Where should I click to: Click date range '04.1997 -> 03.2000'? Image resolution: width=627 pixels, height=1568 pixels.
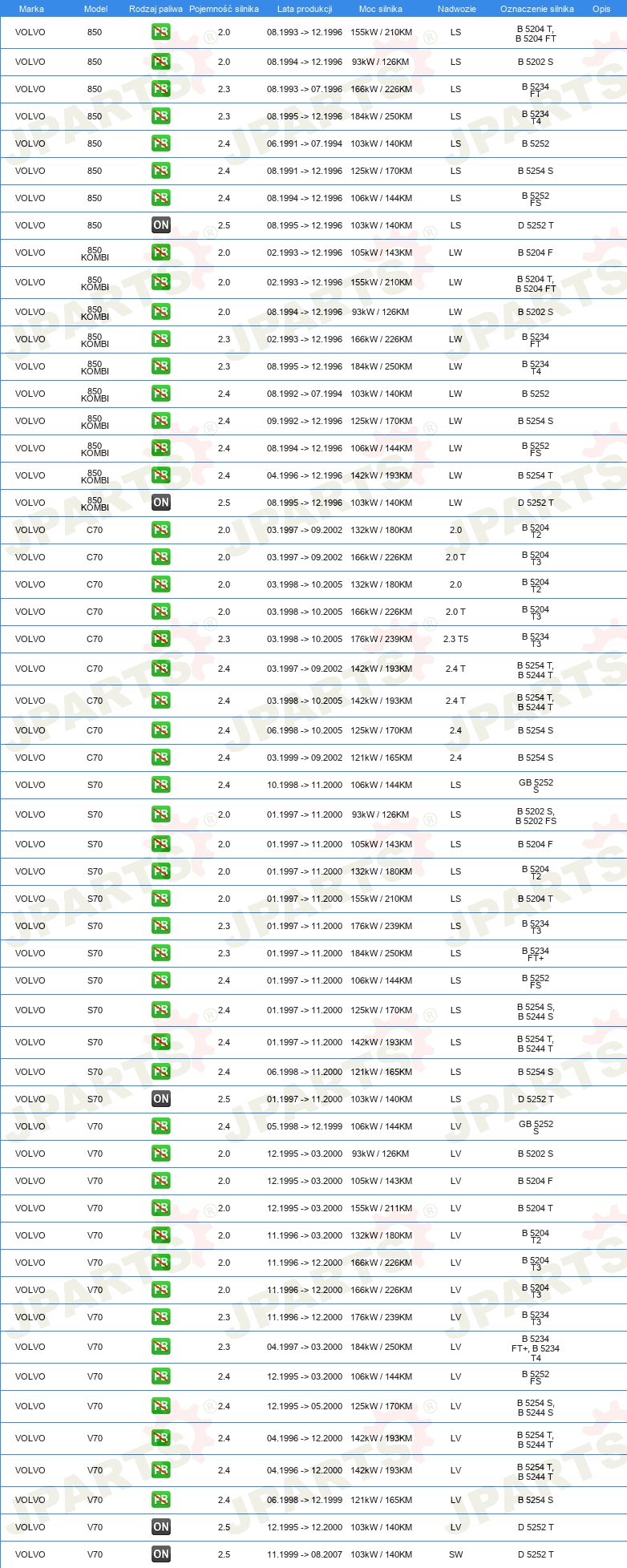click(305, 1347)
